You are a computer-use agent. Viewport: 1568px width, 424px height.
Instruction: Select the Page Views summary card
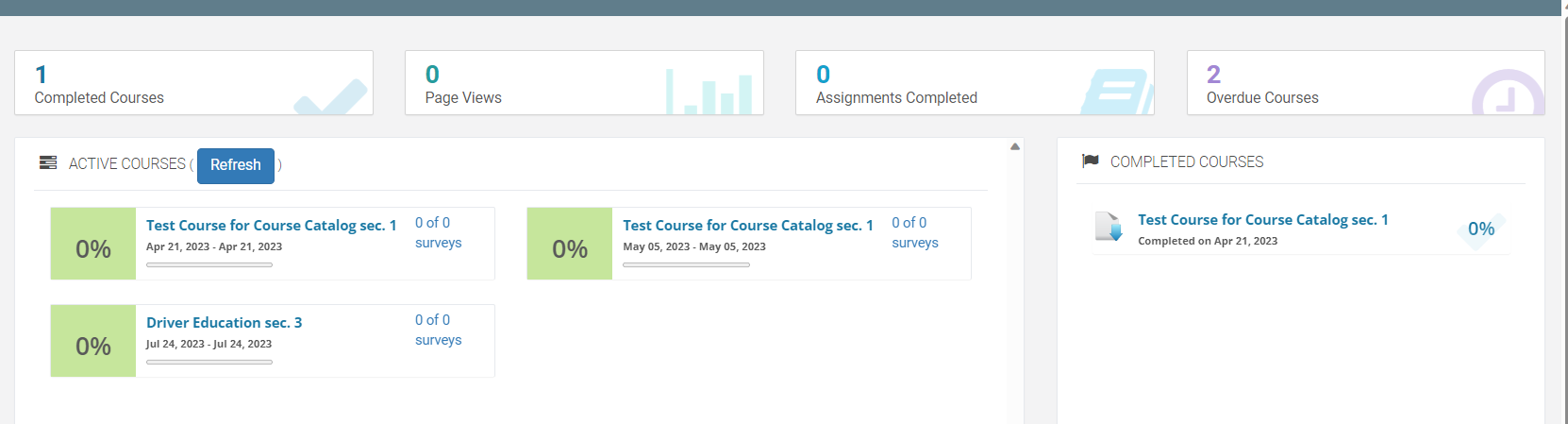[x=584, y=83]
